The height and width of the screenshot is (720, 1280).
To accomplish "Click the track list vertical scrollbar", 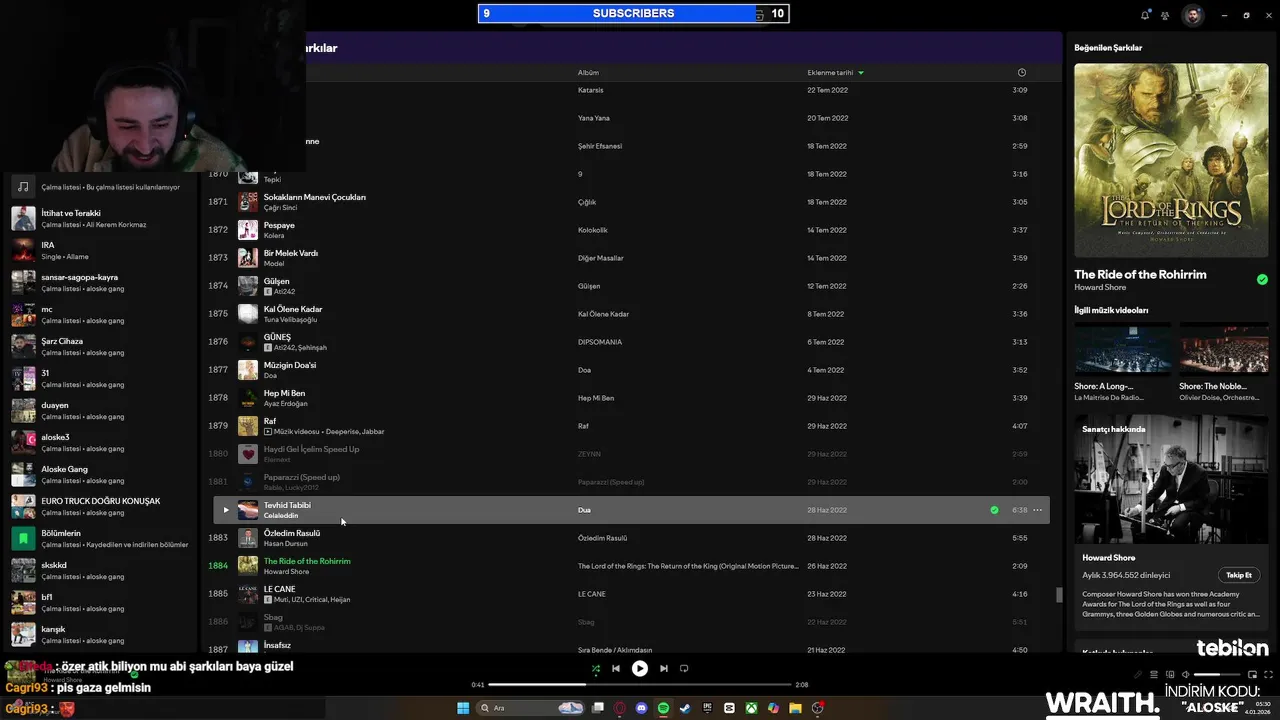I will pos(1060,595).
